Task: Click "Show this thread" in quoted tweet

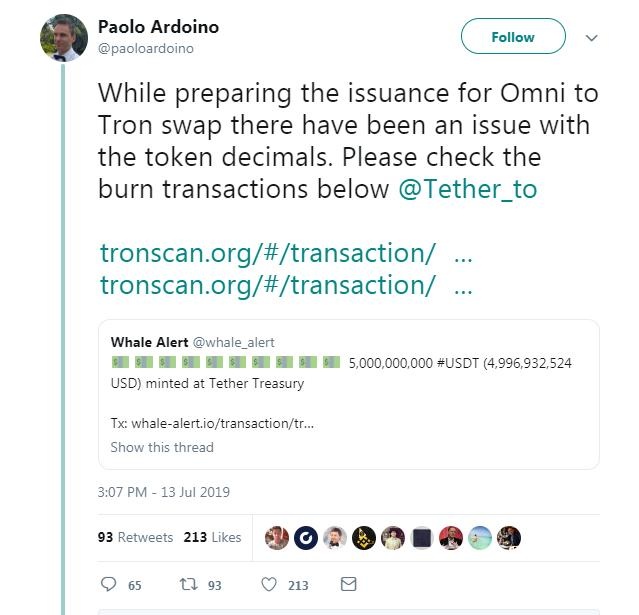Action: pyautogui.click(x=162, y=447)
